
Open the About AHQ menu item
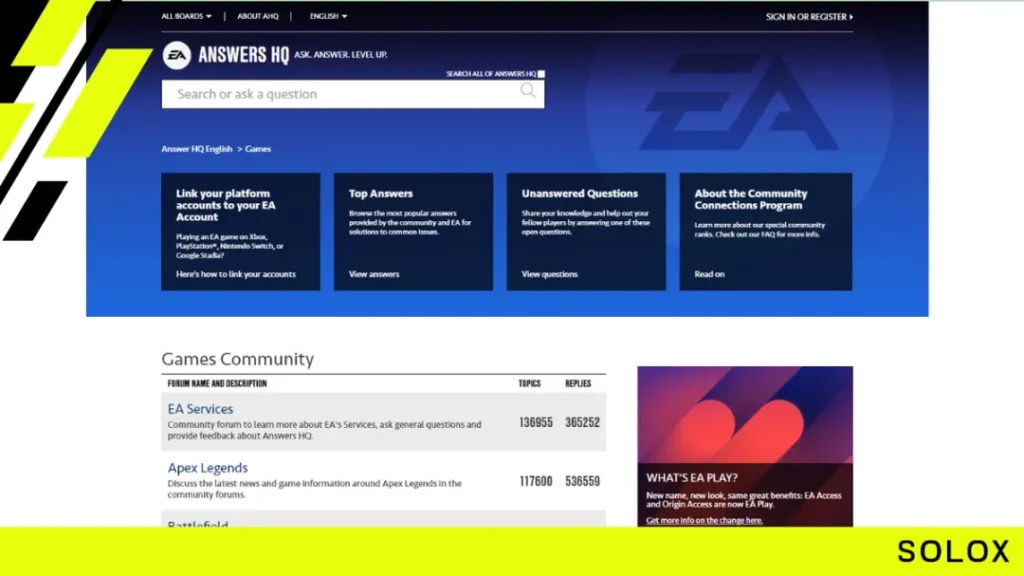pyautogui.click(x=258, y=16)
